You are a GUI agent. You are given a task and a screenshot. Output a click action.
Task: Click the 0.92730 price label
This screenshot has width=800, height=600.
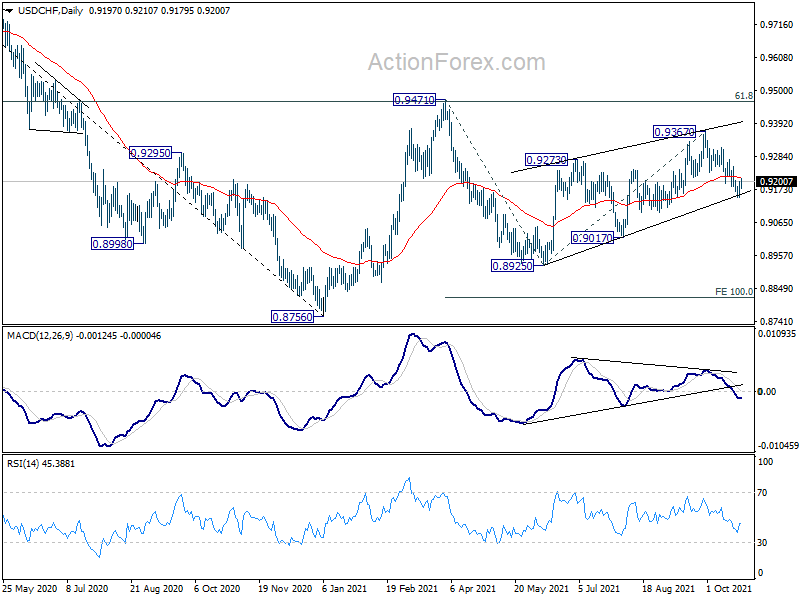point(546,160)
